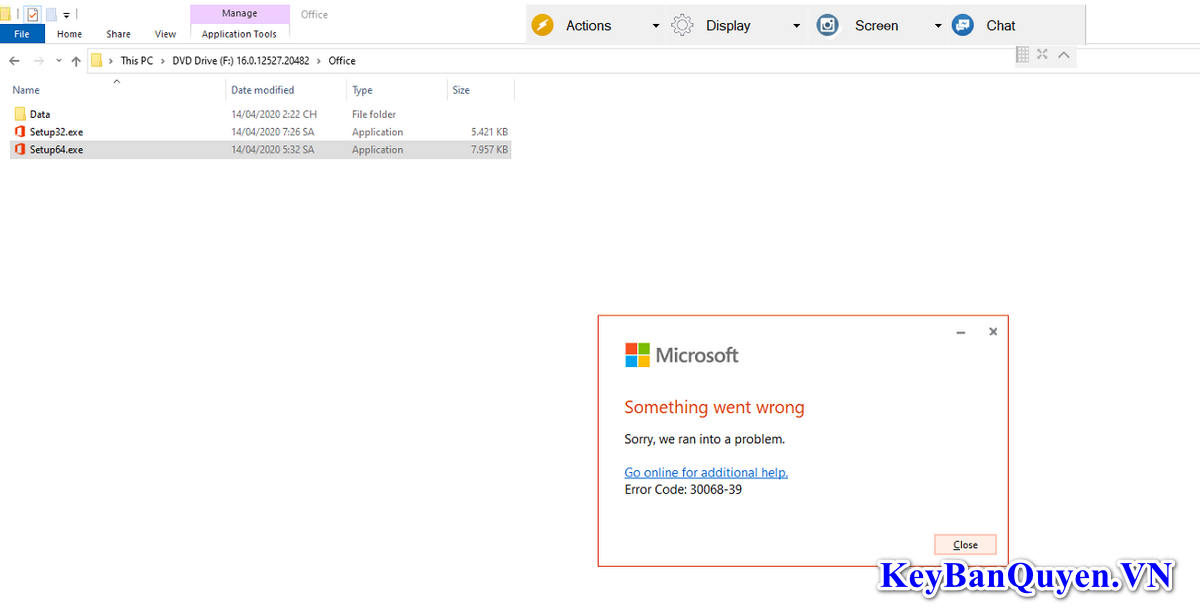Open the File menu
Viewport: 1200px width, 610px height.
click(x=22, y=33)
